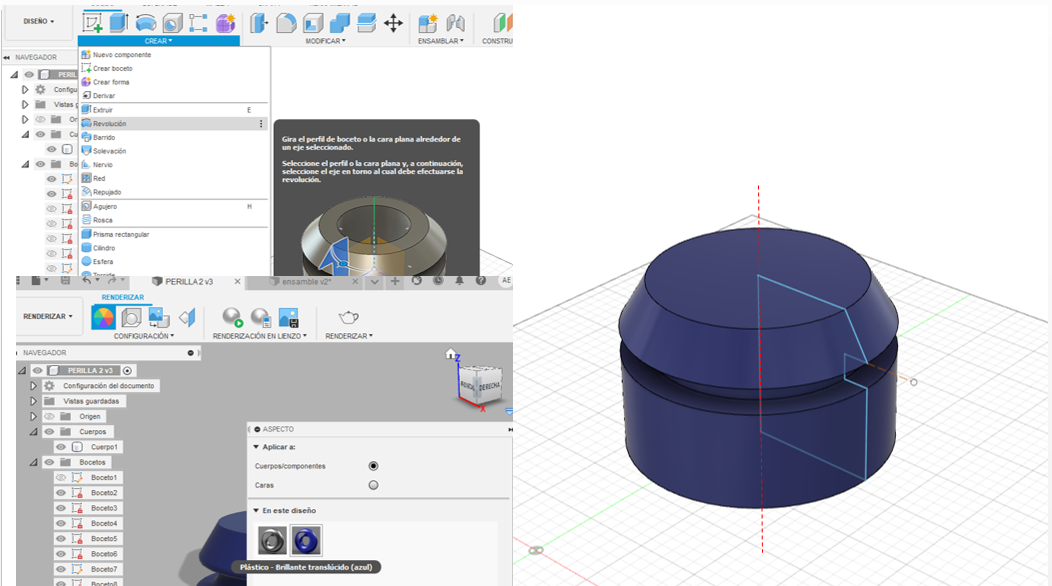Select the ViewCube home icon
The width and height of the screenshot is (1052, 586).
451,353
